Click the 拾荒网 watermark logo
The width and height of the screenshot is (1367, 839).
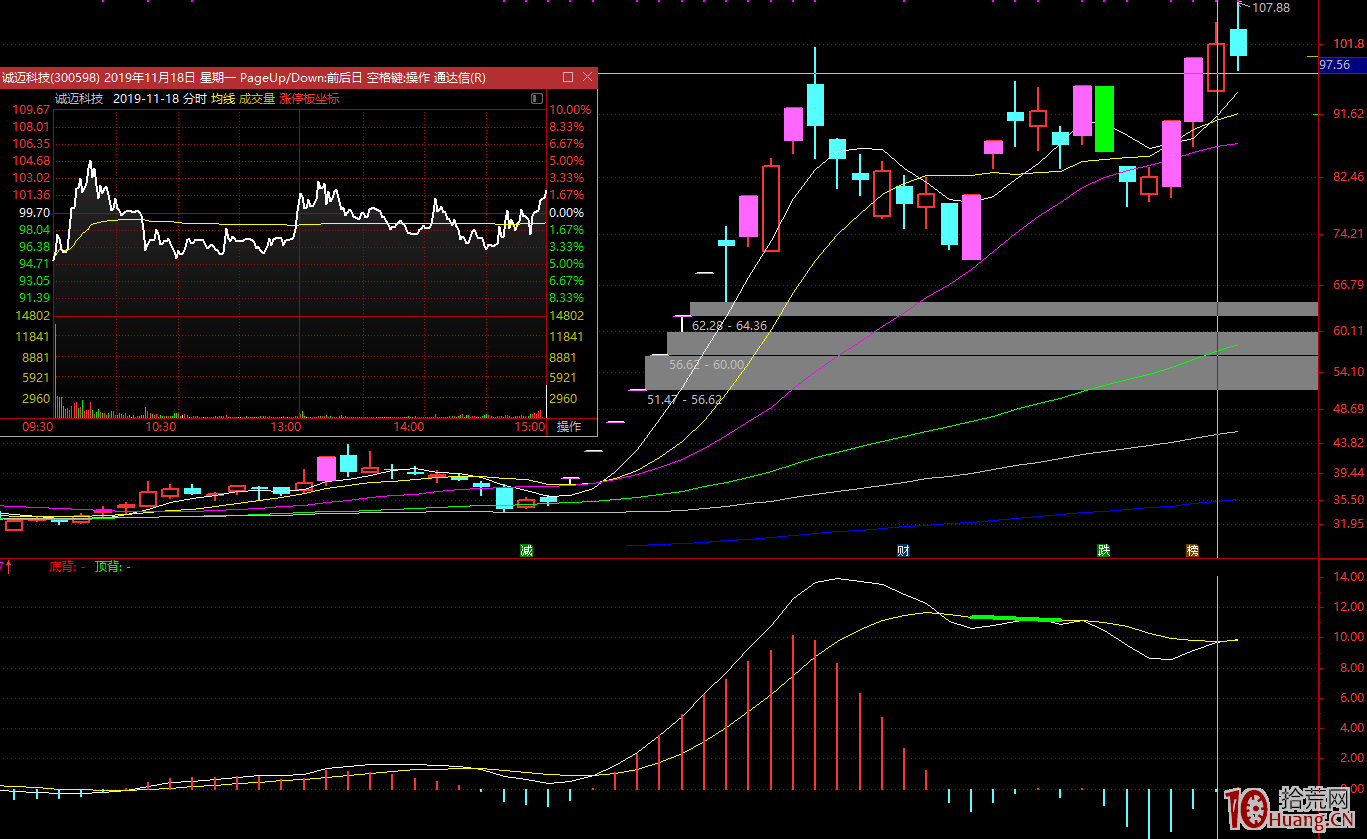click(1292, 808)
